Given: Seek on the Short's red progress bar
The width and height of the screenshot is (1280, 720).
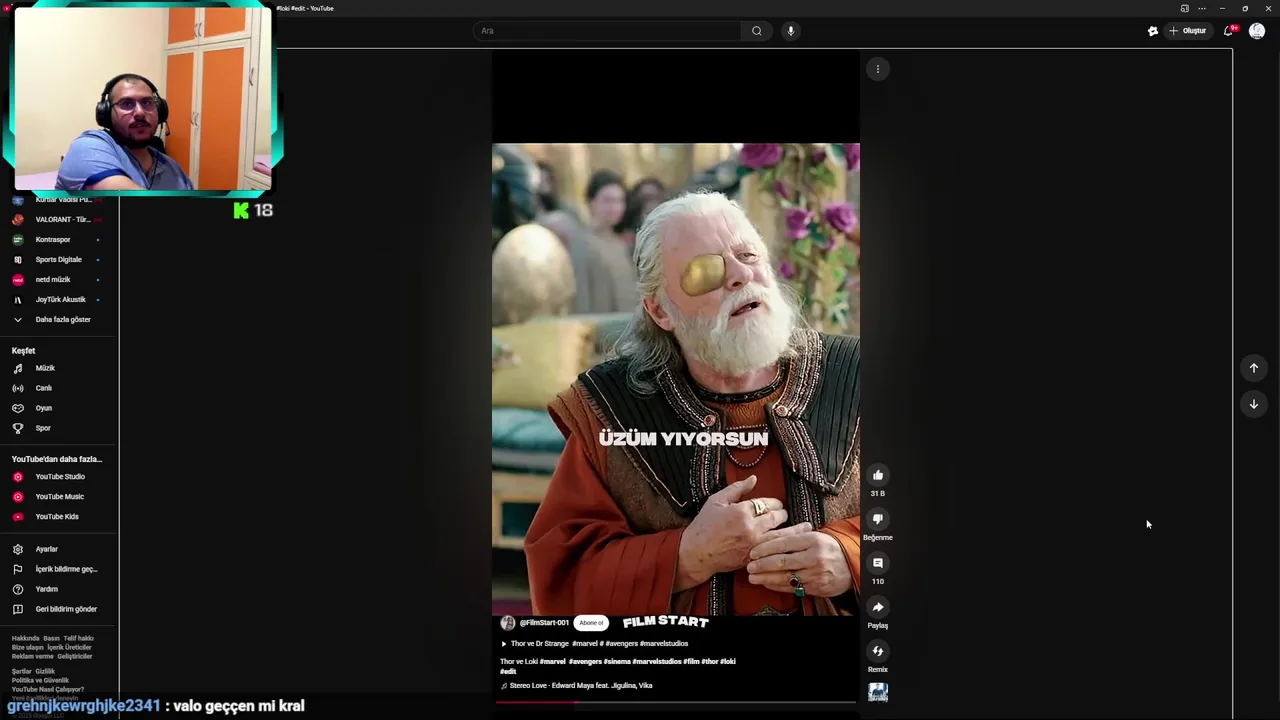Looking at the screenshot, I should click(675, 702).
